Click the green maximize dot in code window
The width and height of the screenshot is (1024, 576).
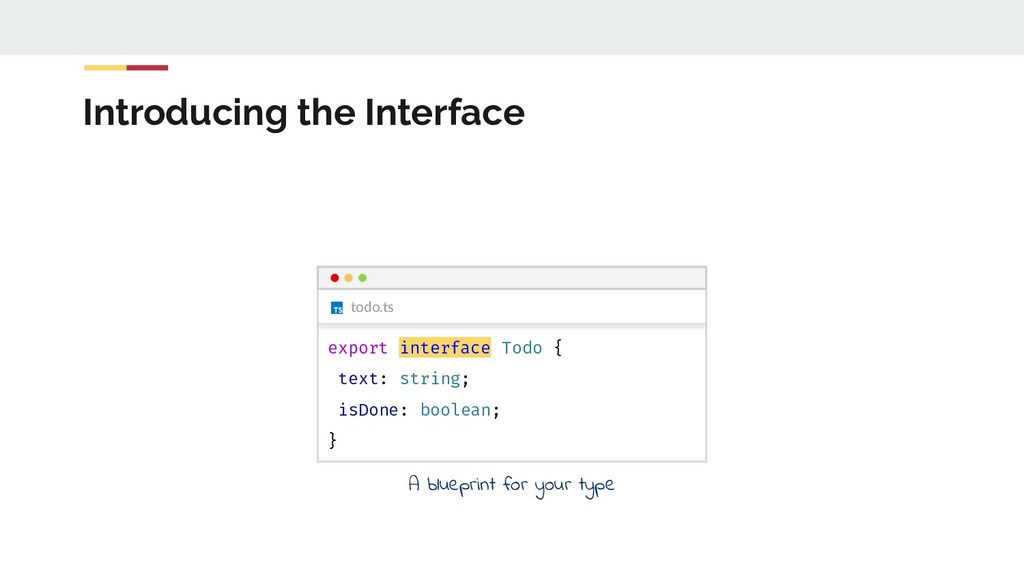pyautogui.click(x=363, y=278)
